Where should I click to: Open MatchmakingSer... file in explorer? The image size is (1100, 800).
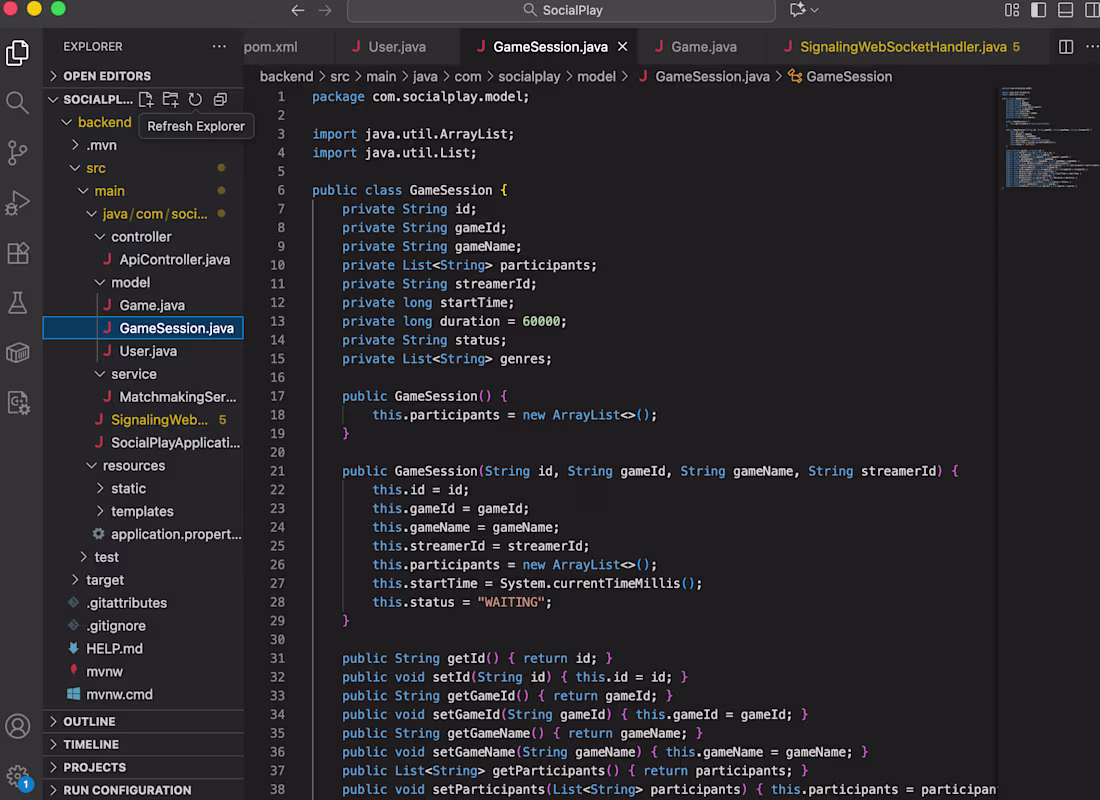pos(177,397)
